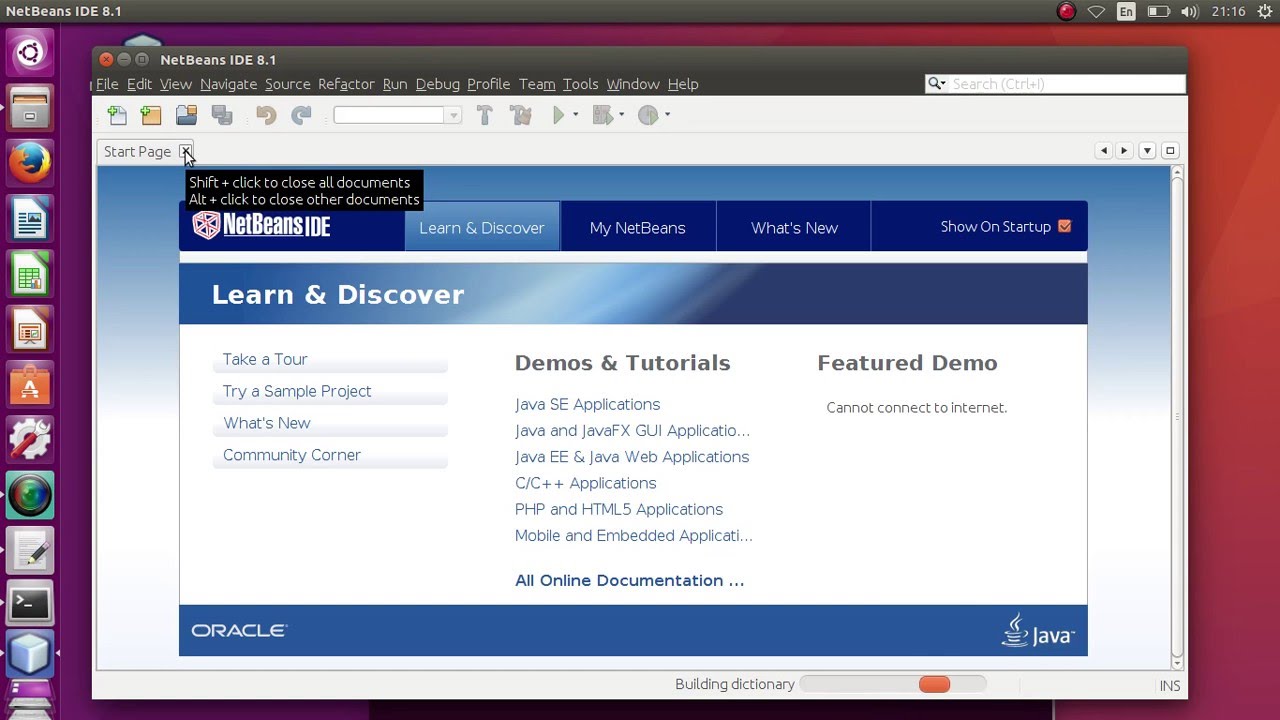The image size is (1280, 720).
Task: Open System Settings wrench-and-gear icon in the launcher
Action: coord(29,439)
